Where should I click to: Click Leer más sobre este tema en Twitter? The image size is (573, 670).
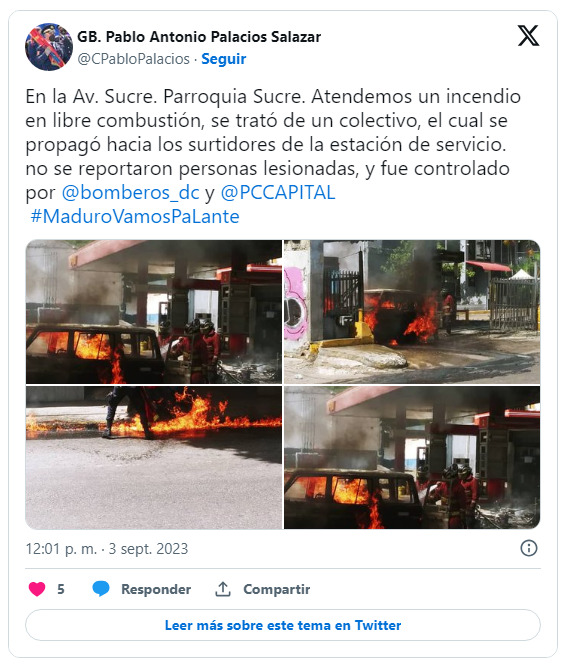coord(283,625)
